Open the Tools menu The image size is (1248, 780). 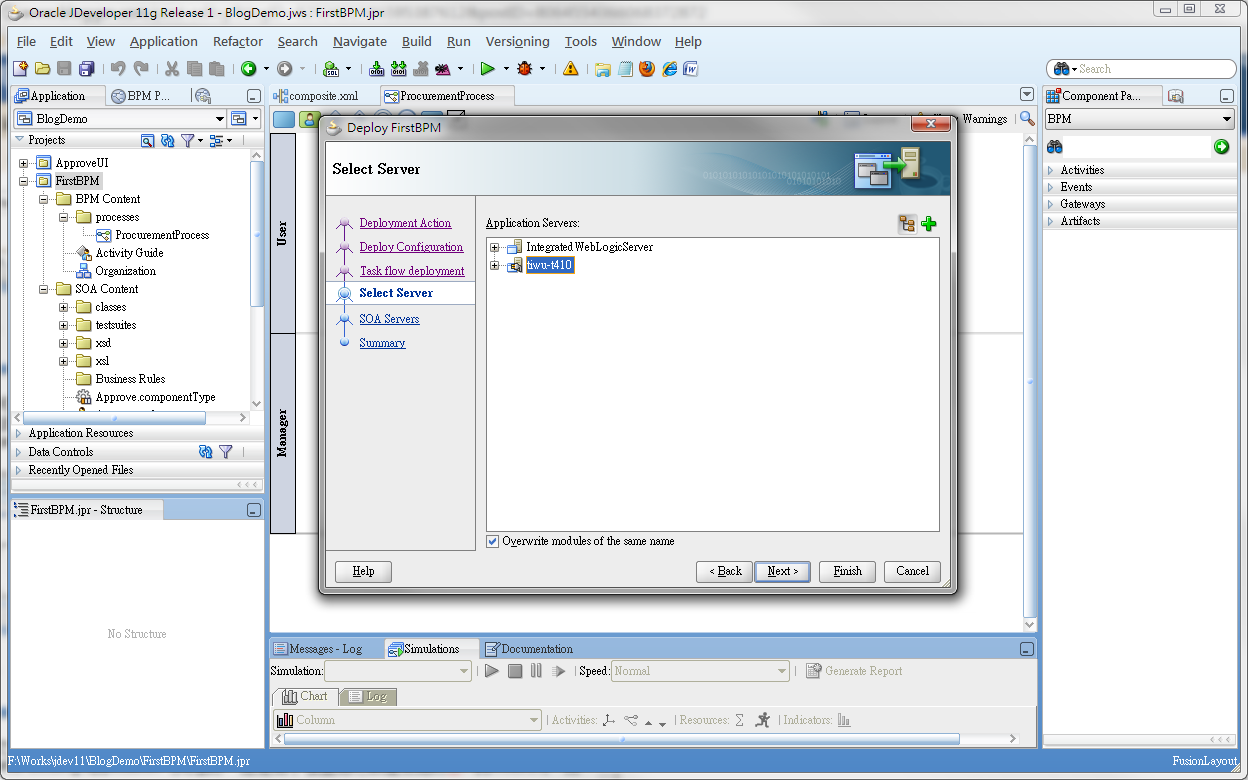click(x=580, y=41)
